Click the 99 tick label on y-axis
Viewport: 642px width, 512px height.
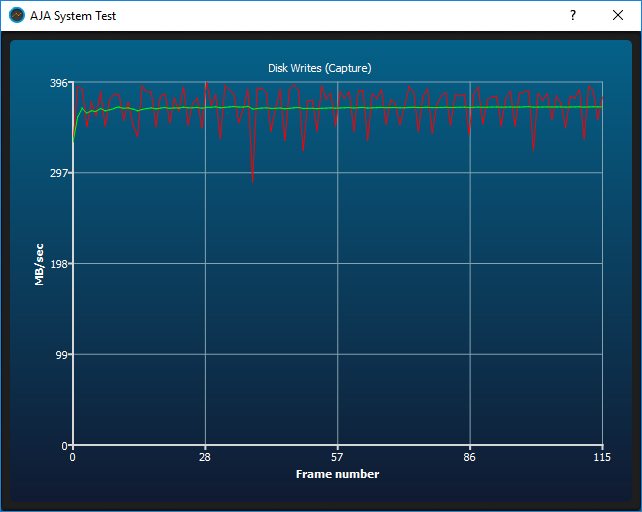pyautogui.click(x=61, y=355)
